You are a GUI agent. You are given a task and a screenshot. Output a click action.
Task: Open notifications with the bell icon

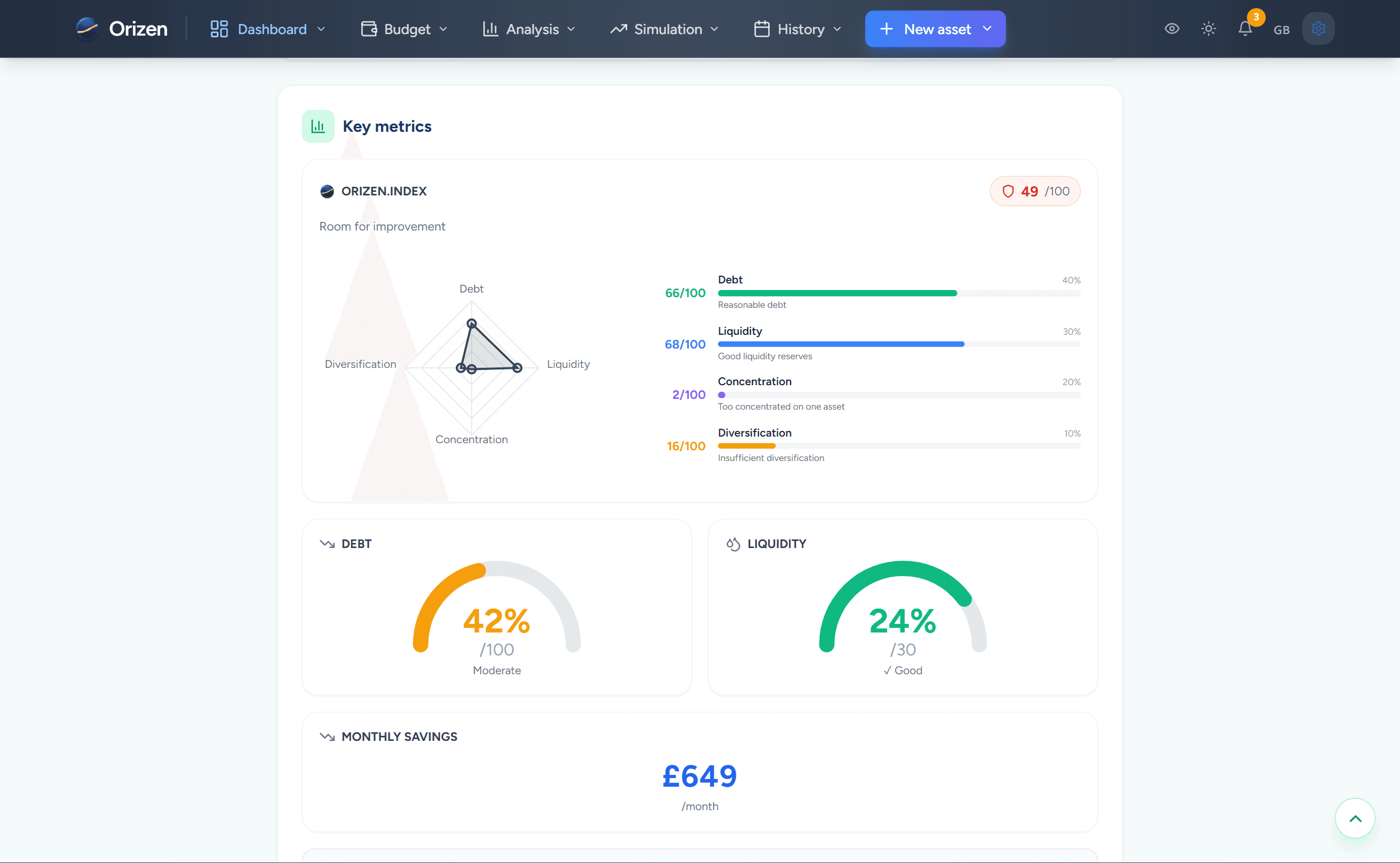click(x=1245, y=28)
